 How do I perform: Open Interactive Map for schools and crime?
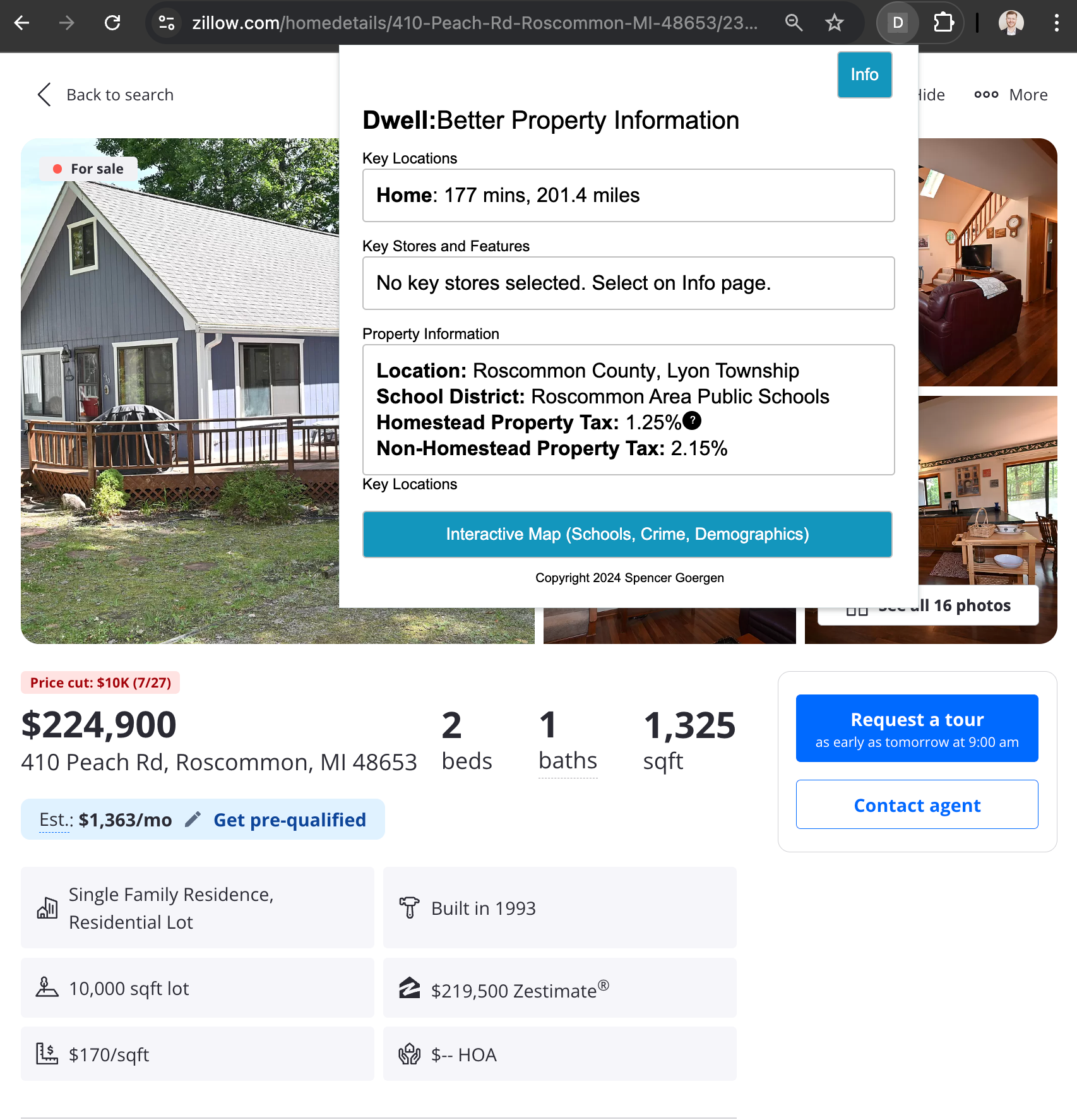627,534
